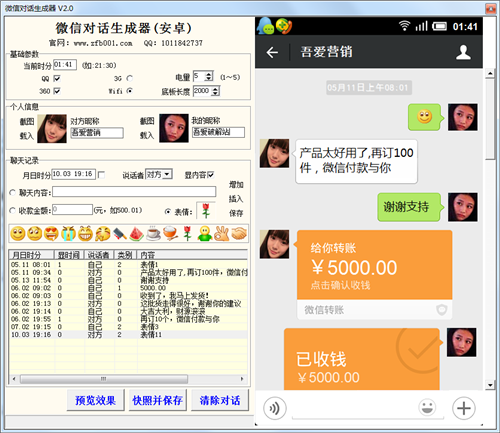
Task: Open the contact profile icon in chat header
Action: tap(463, 52)
